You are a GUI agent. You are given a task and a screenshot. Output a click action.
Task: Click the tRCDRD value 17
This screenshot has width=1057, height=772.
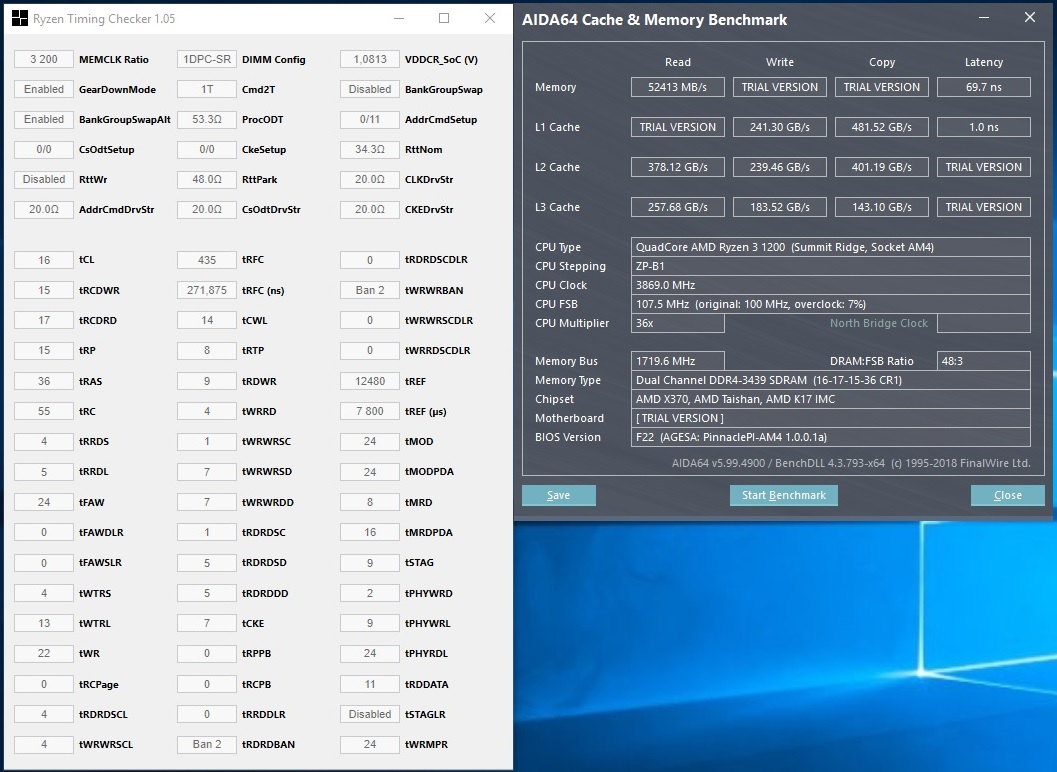pos(44,320)
